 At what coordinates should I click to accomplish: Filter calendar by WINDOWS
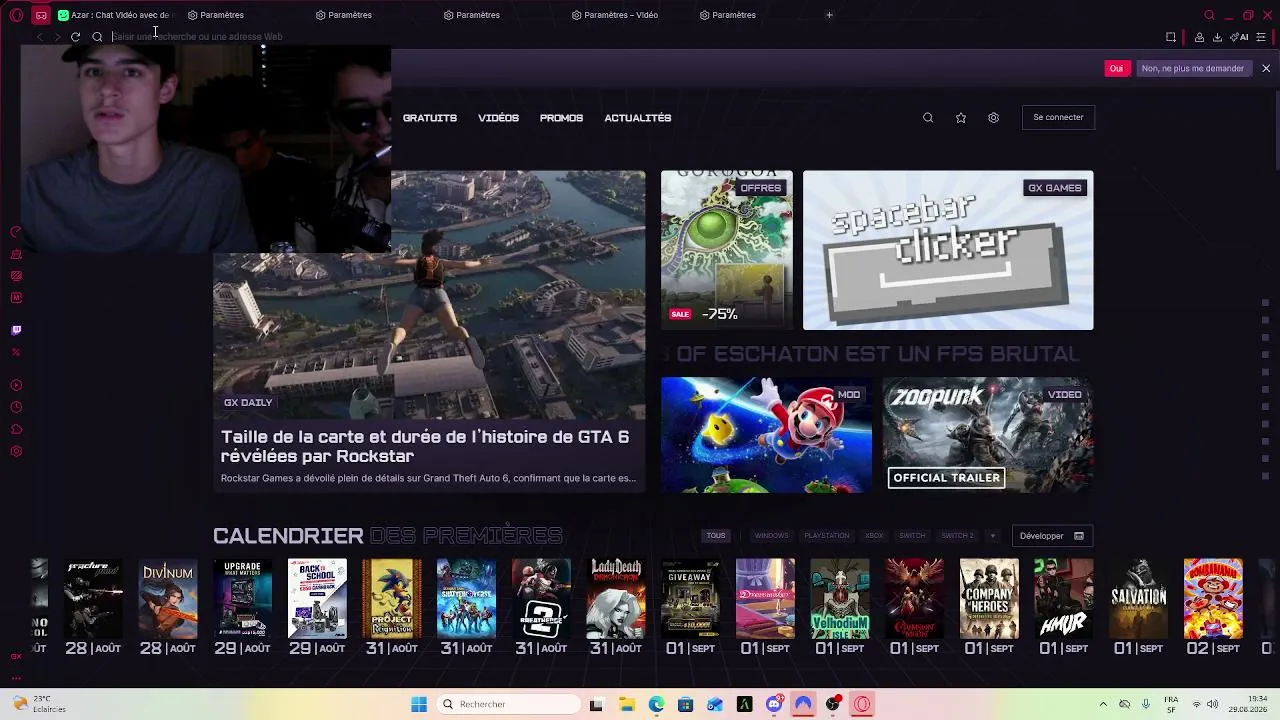point(771,536)
